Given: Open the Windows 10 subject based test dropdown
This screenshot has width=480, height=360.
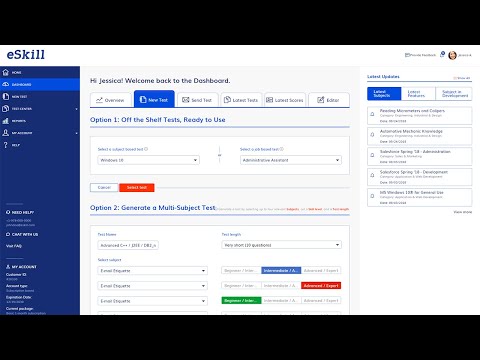Looking at the screenshot, I should click(x=149, y=160).
